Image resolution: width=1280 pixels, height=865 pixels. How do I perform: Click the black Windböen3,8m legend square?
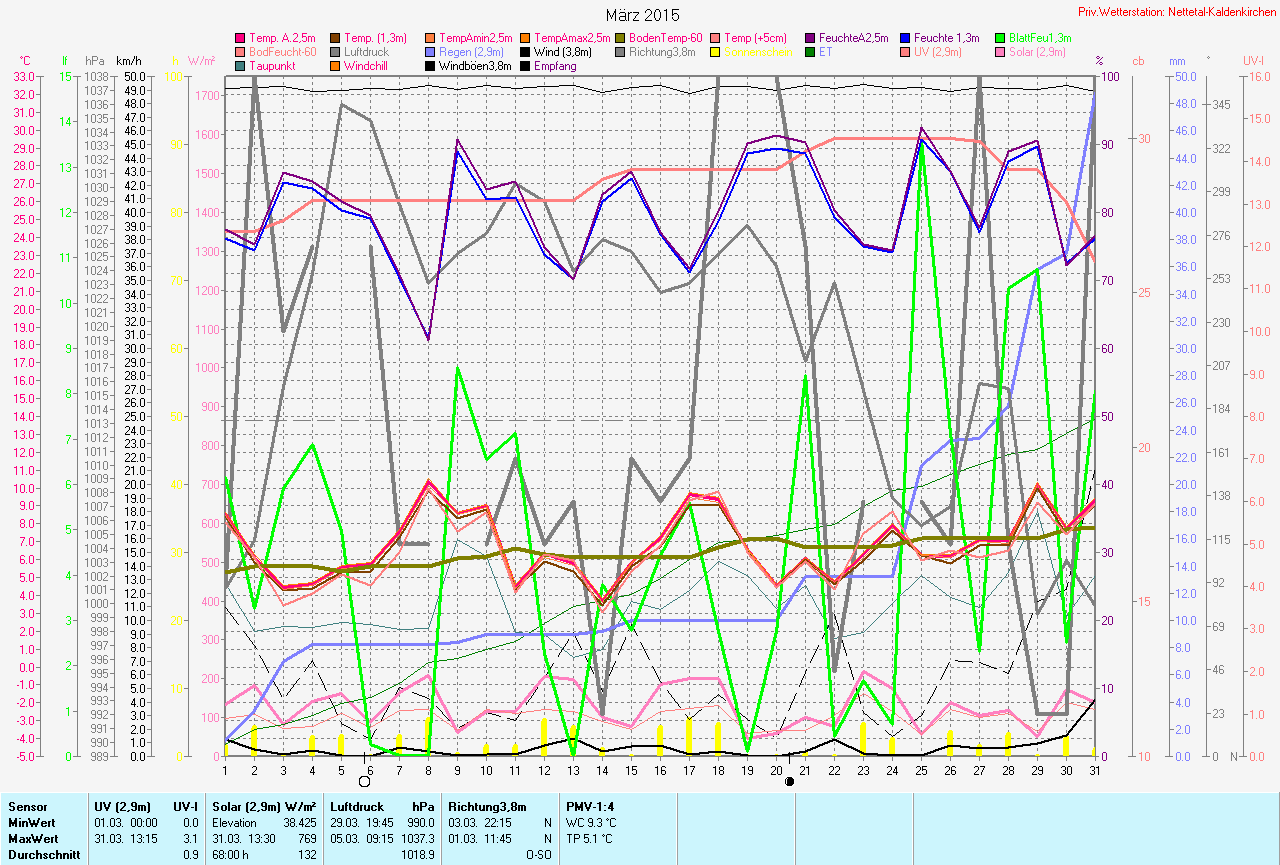point(429,66)
